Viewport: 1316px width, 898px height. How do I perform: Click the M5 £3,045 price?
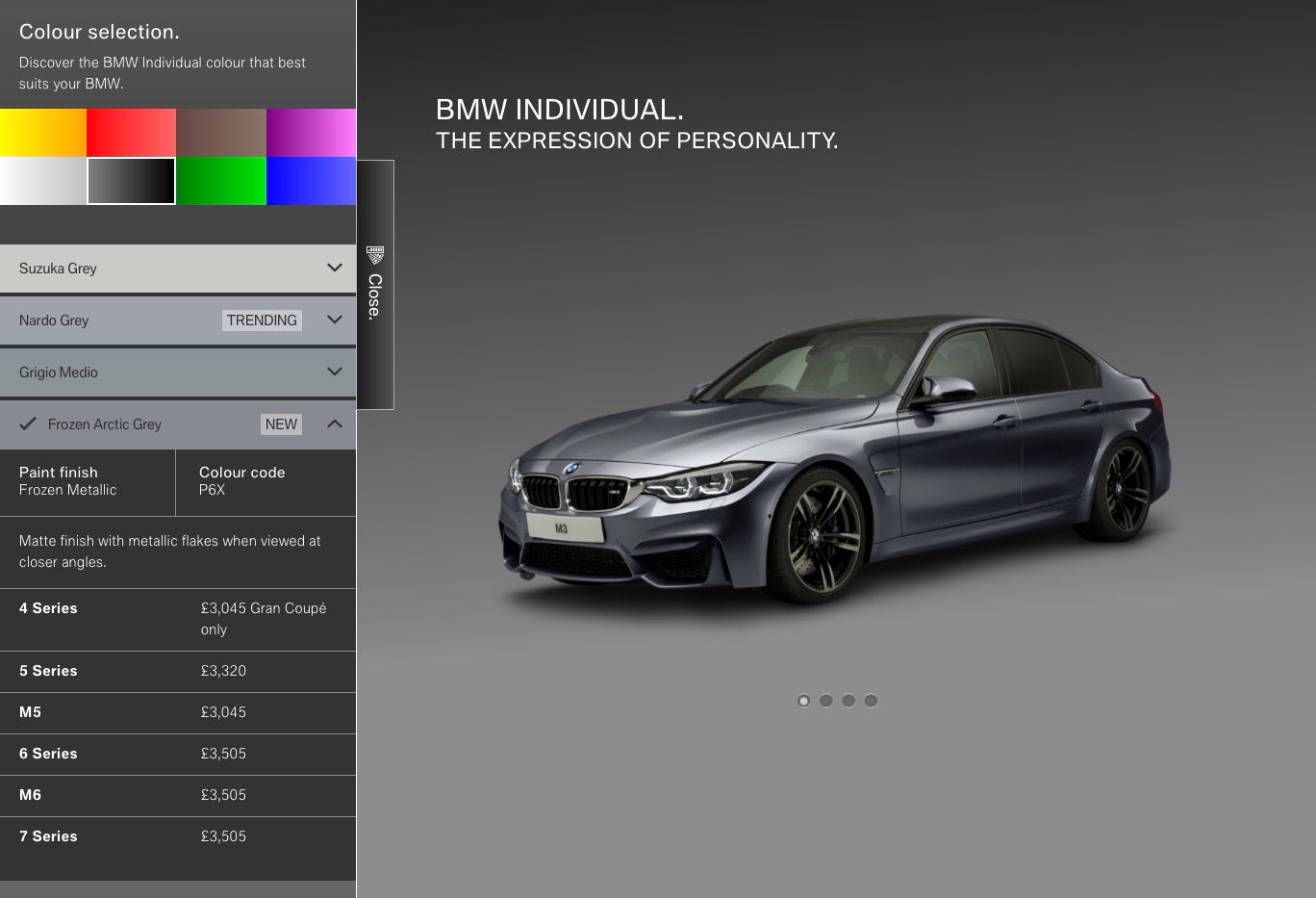(223, 712)
